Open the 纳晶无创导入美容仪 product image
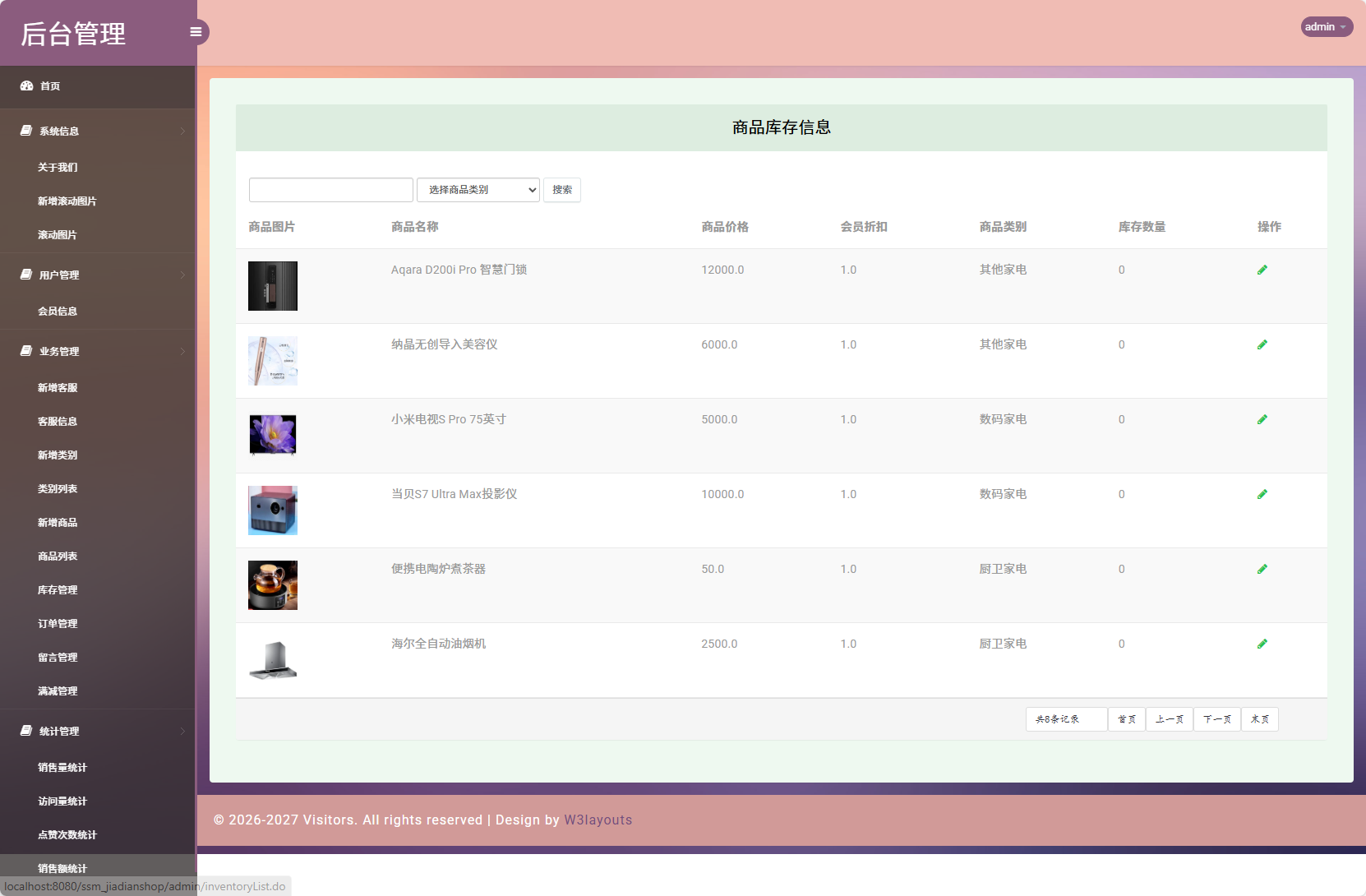The image size is (1366, 896). 273,361
